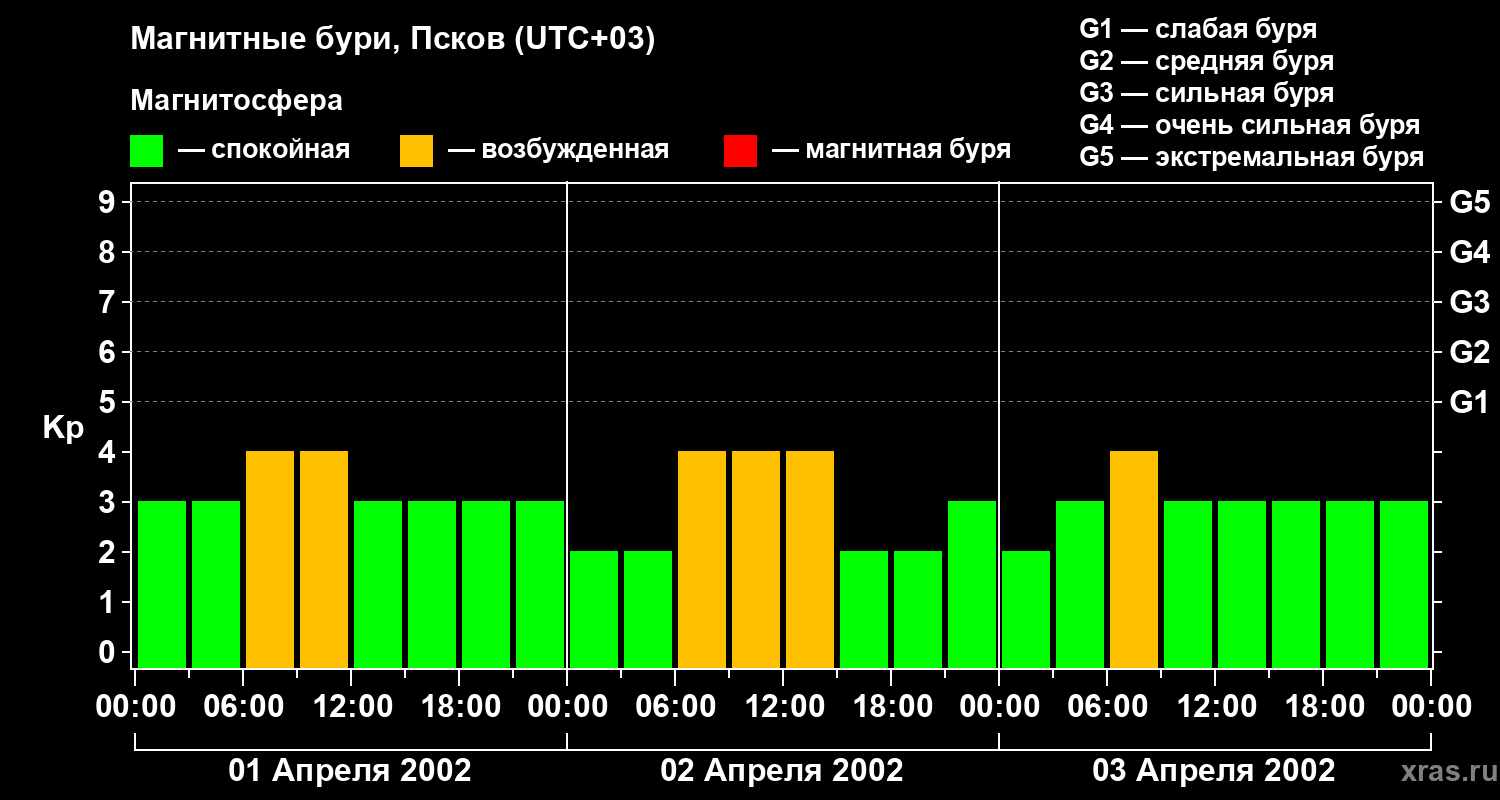The height and width of the screenshot is (800, 1500).
Task: Click 'G1 — слабая буря' legend line
Action: click(1198, 29)
